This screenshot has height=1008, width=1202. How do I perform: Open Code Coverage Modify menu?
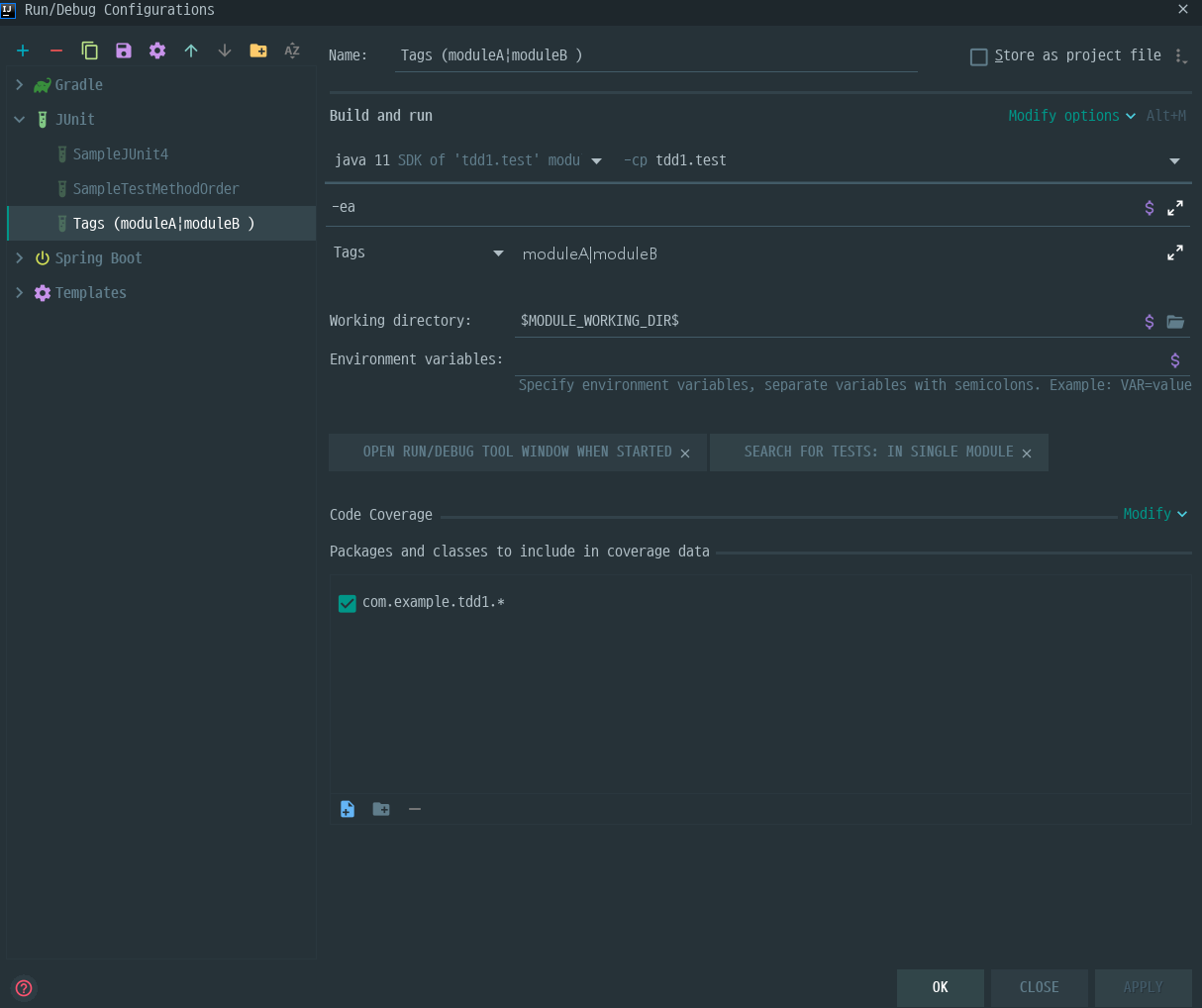[1154, 514]
